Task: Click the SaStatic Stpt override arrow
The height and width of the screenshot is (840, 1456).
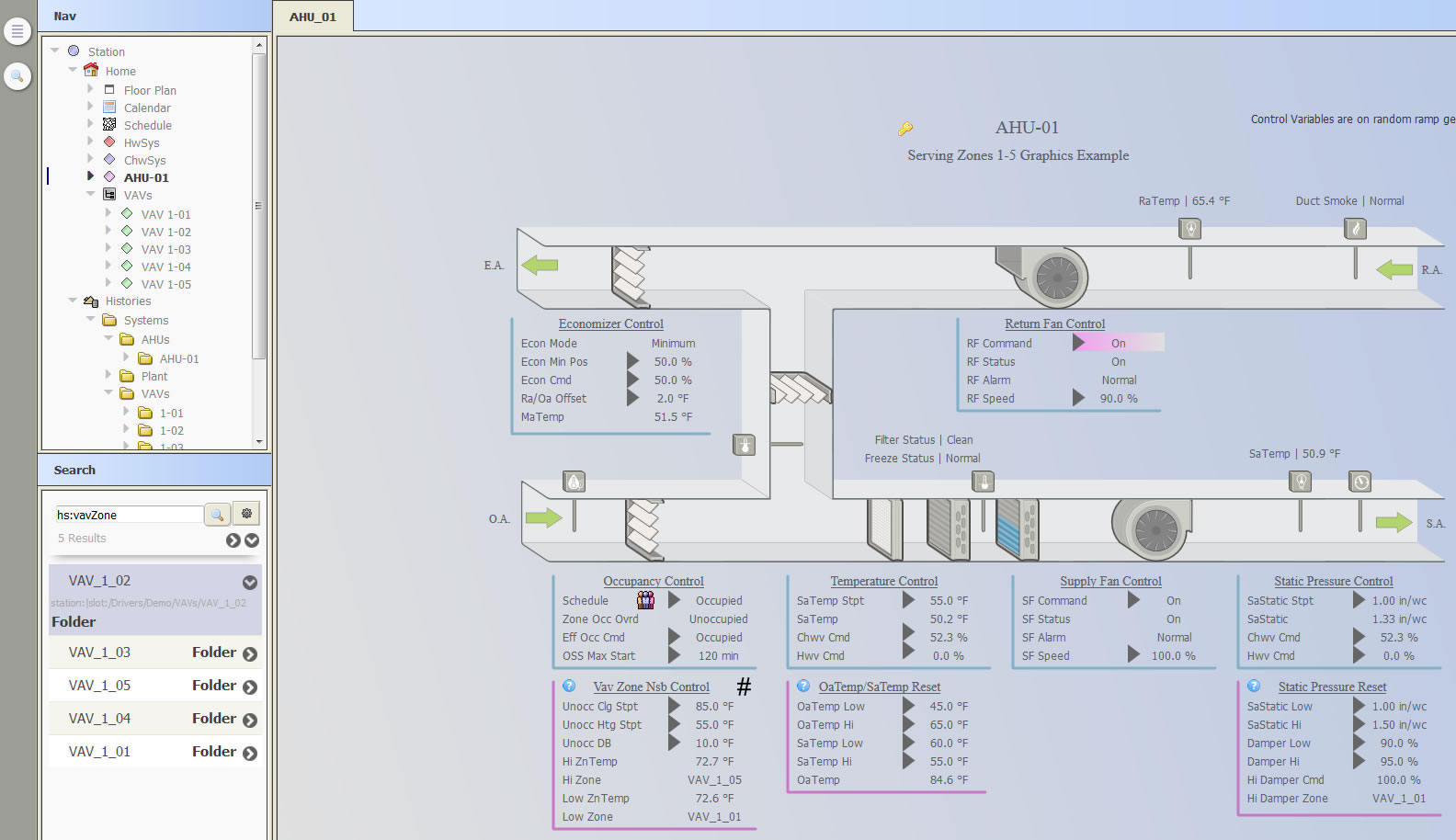Action: pos(1359,600)
